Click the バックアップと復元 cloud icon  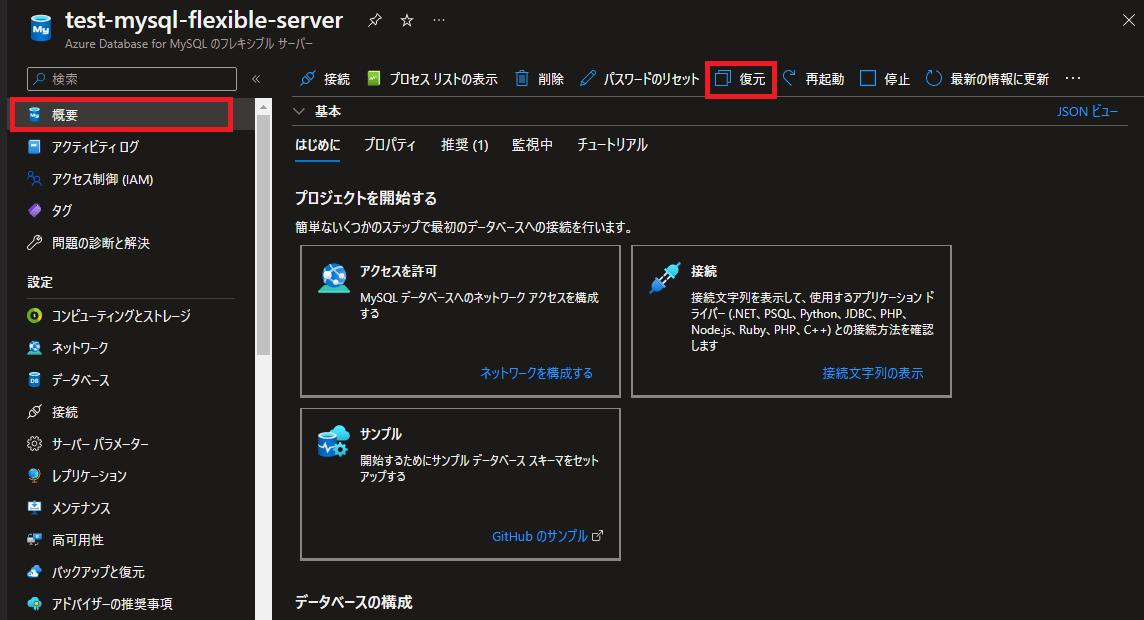[x=34, y=572]
